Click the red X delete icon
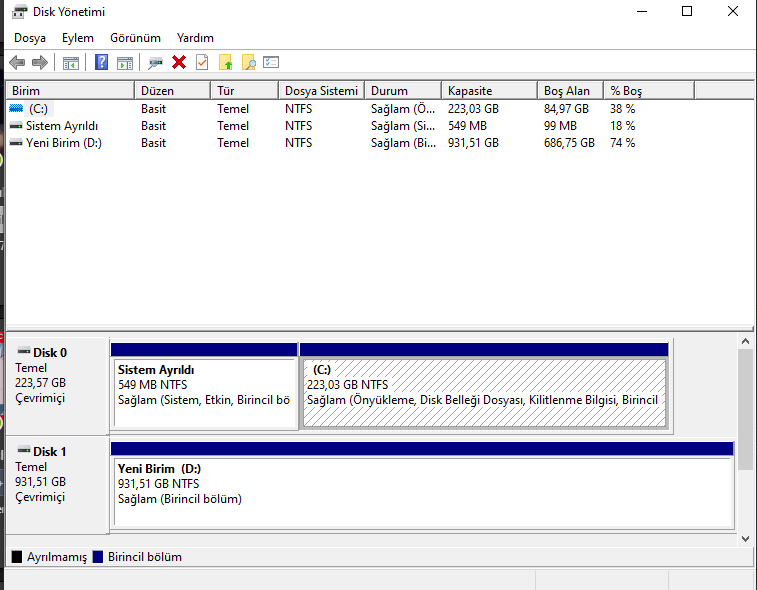Screen dimensions: 757x590 pyautogui.click(x=179, y=62)
